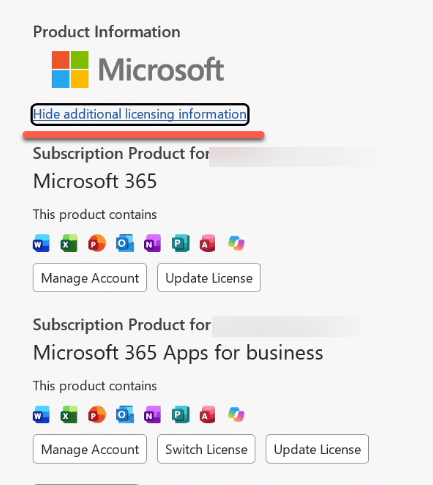Click the 'Microsoft 365 Apps for business' title
Image resolution: width=433 pixels, height=485 pixels.
coord(178,353)
